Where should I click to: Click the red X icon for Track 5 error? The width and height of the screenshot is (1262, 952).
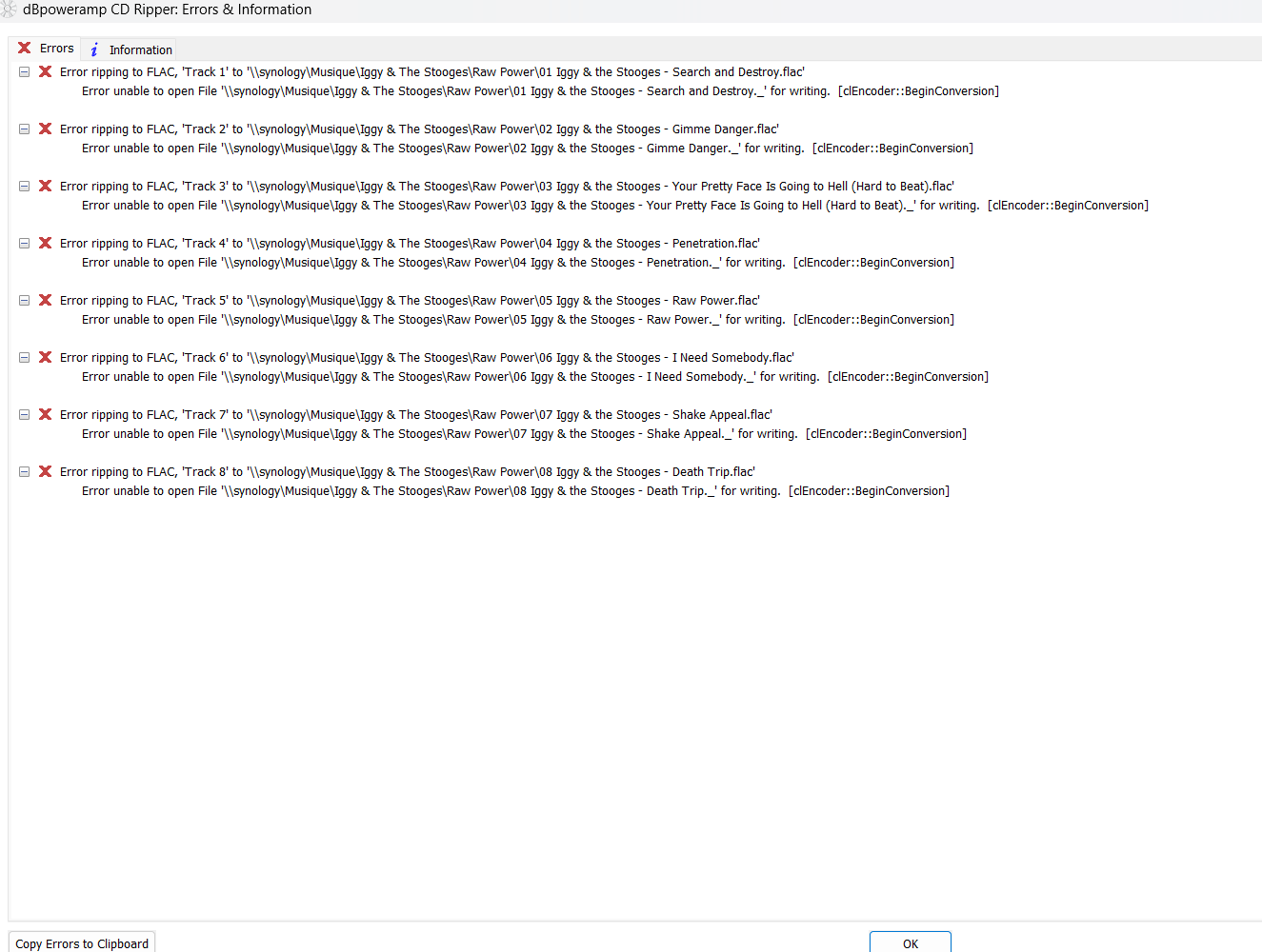[45, 301]
